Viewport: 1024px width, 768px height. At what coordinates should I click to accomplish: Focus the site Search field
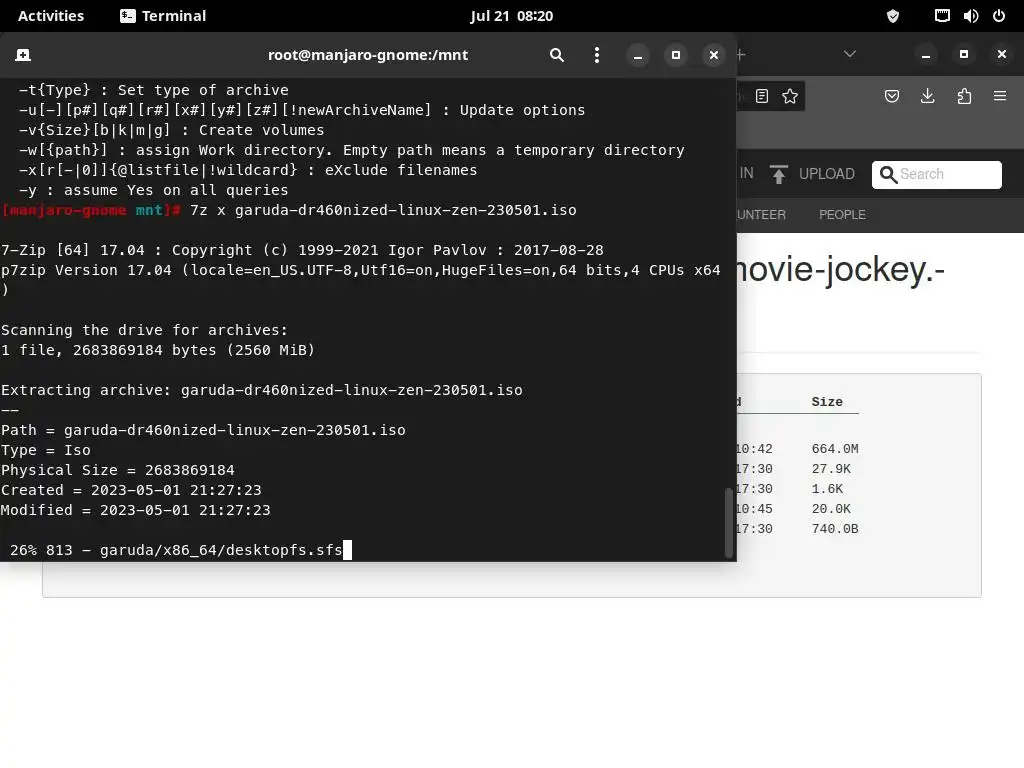pyautogui.click(x=936, y=174)
